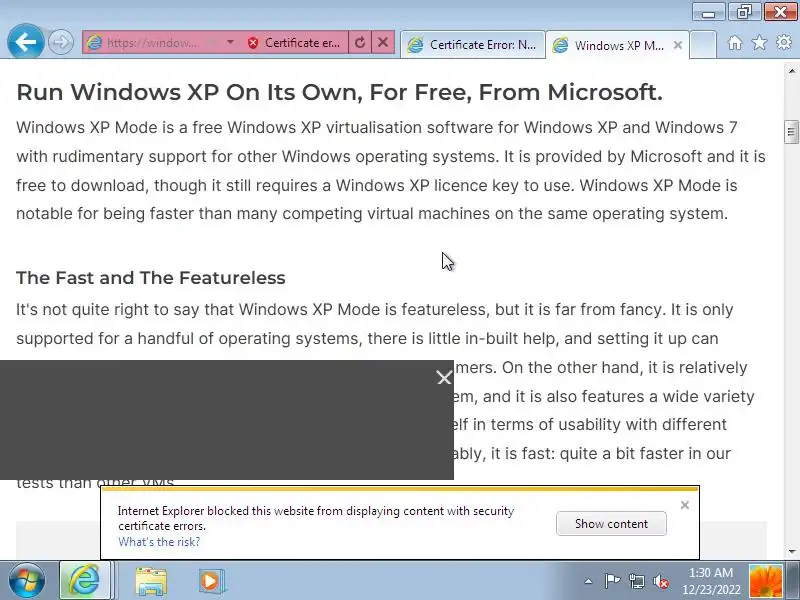800x600 pixels.
Task: Open Internet Explorer from the taskbar
Action: tap(85, 581)
